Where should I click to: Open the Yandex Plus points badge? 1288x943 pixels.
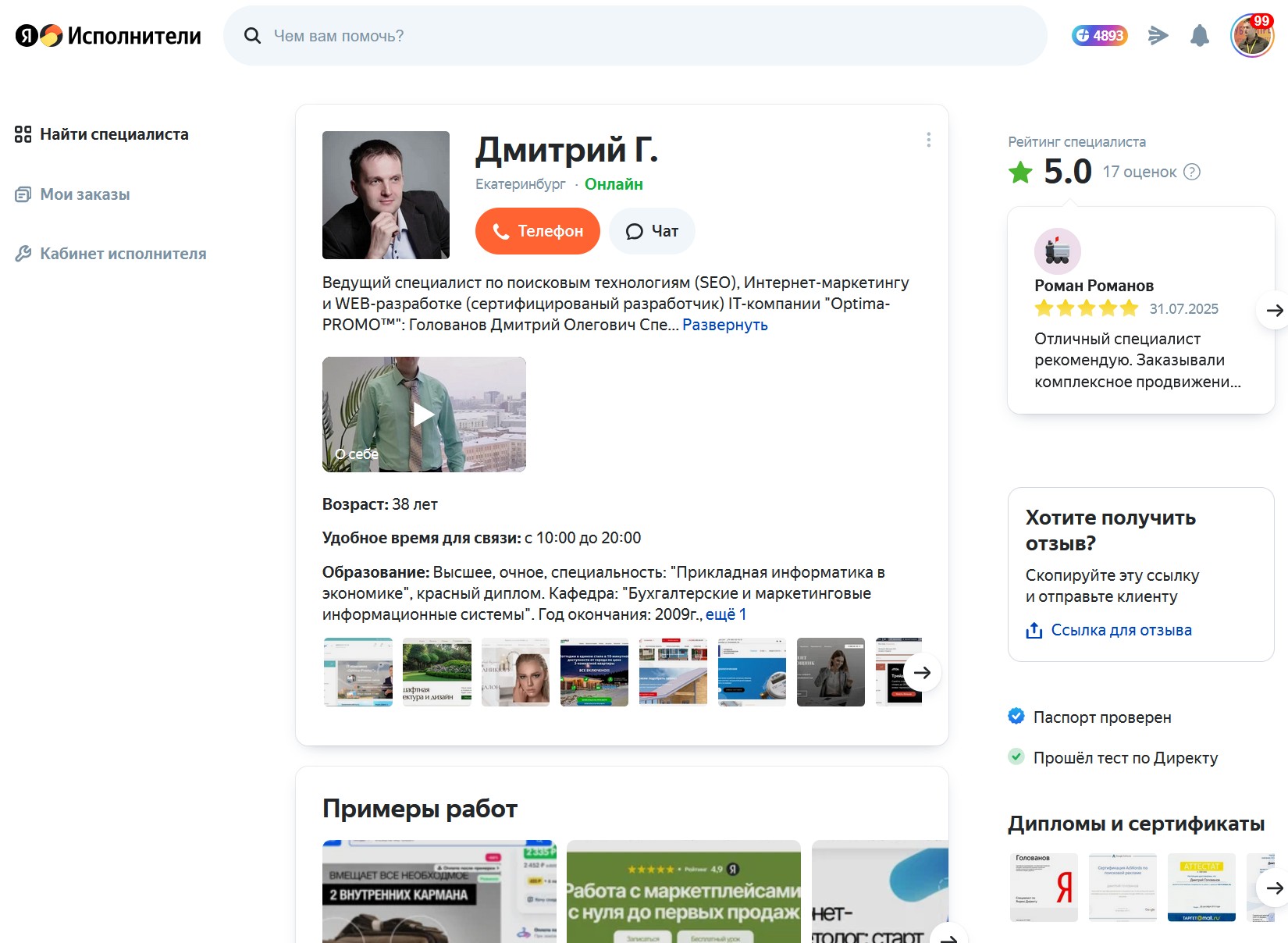pos(1099,35)
